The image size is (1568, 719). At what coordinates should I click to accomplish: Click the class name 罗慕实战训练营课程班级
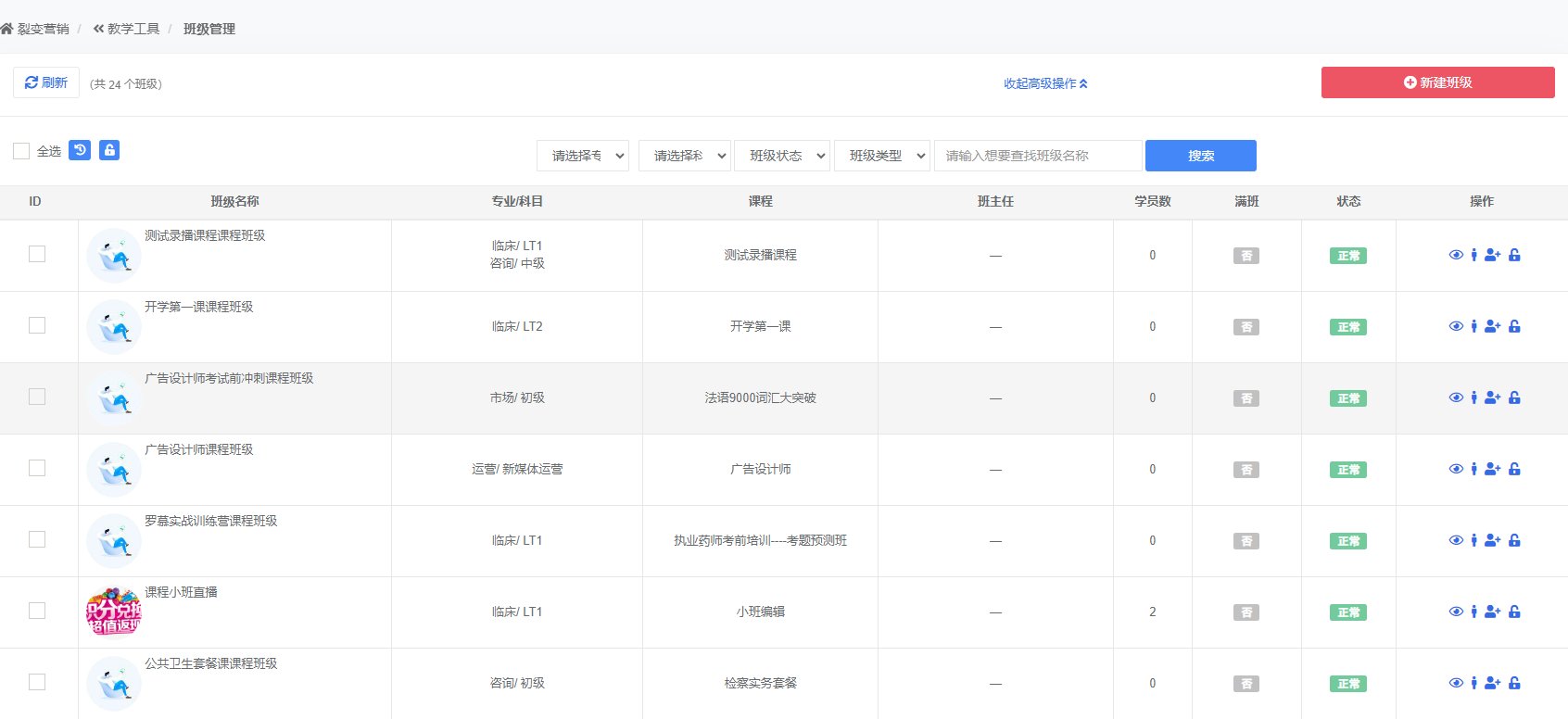(211, 521)
